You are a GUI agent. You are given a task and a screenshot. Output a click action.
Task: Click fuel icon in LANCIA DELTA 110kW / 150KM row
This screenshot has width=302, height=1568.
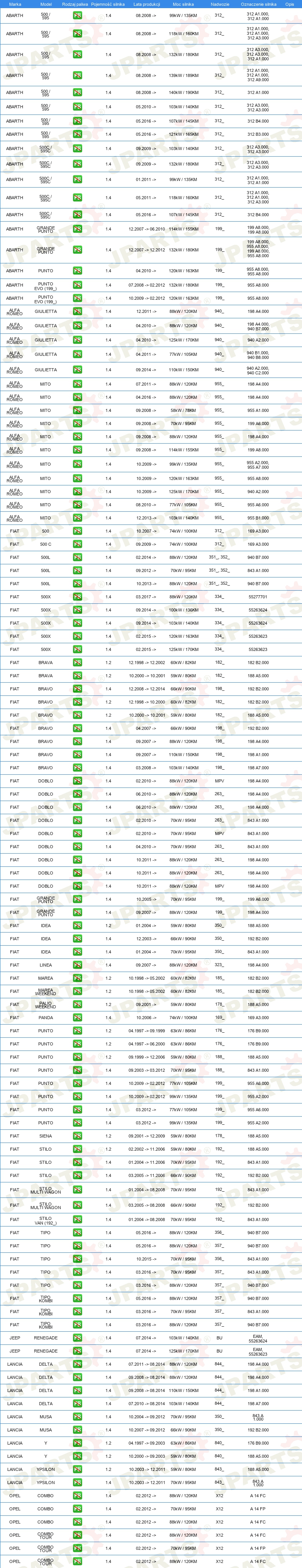tap(77, 1390)
